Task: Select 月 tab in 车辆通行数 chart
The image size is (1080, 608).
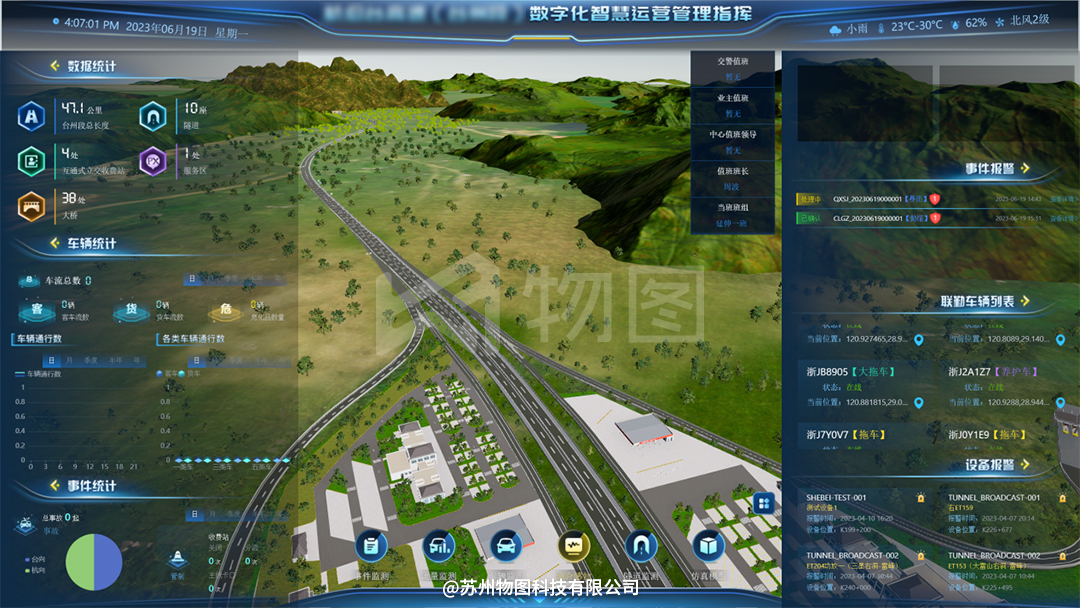Action: coord(70,360)
